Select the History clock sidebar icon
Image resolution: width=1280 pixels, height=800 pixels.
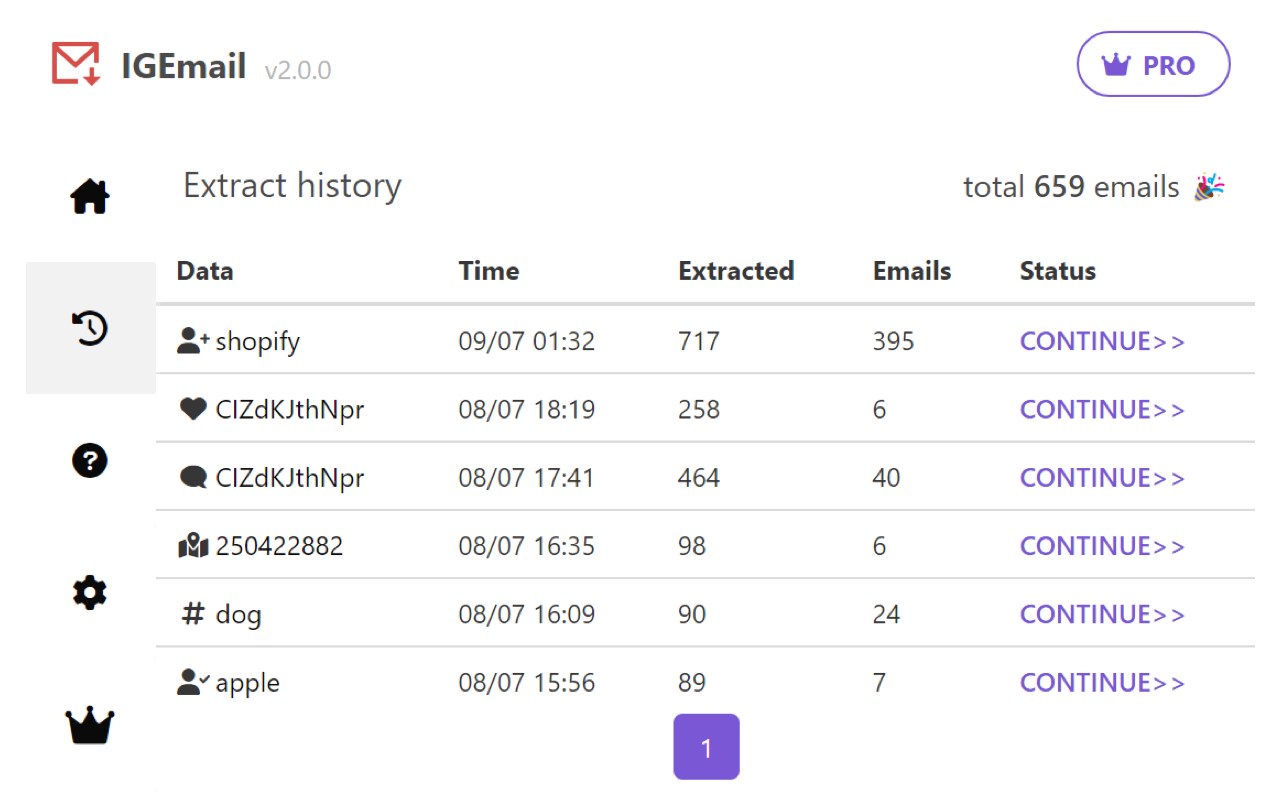pos(90,328)
